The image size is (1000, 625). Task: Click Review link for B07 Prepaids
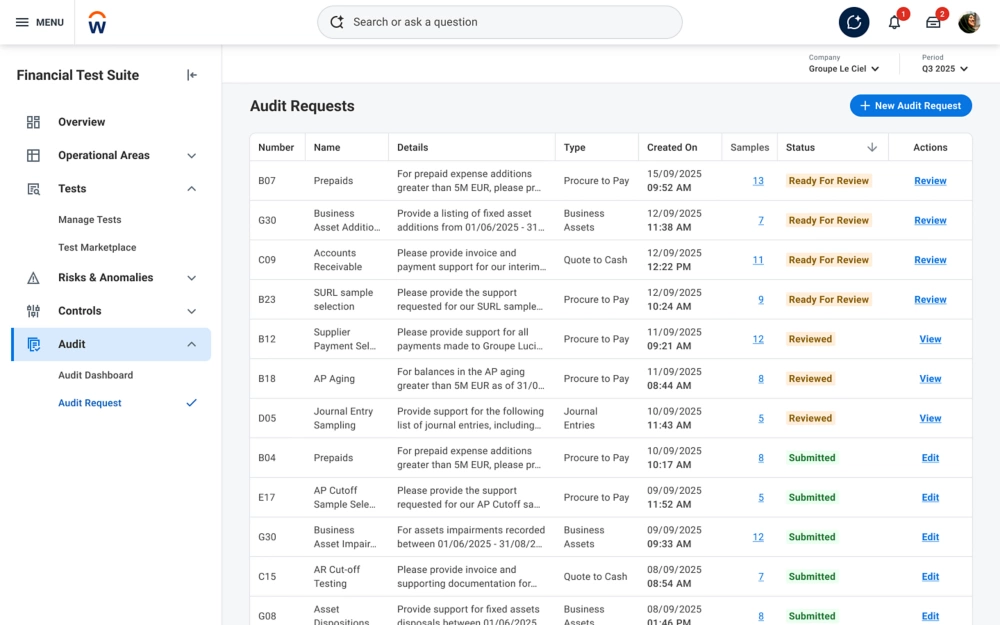930,181
